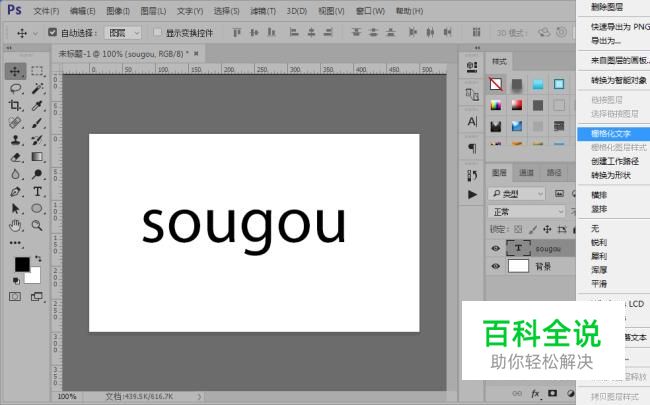
Task: Switch to the 路径 paths tab
Action: point(553,173)
